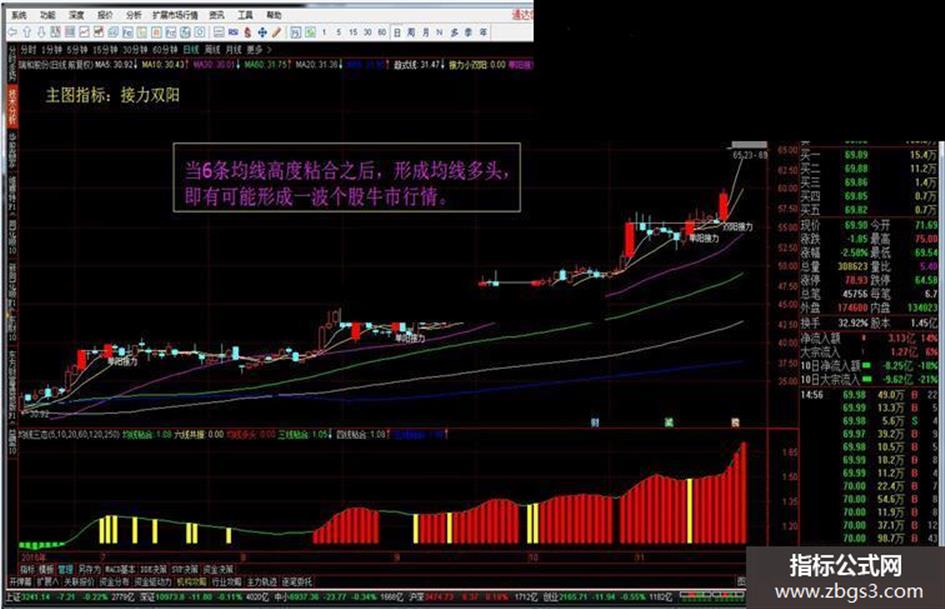The height and width of the screenshot is (609, 945).
Task: Open the 资讯 menu
Action: click(x=216, y=15)
